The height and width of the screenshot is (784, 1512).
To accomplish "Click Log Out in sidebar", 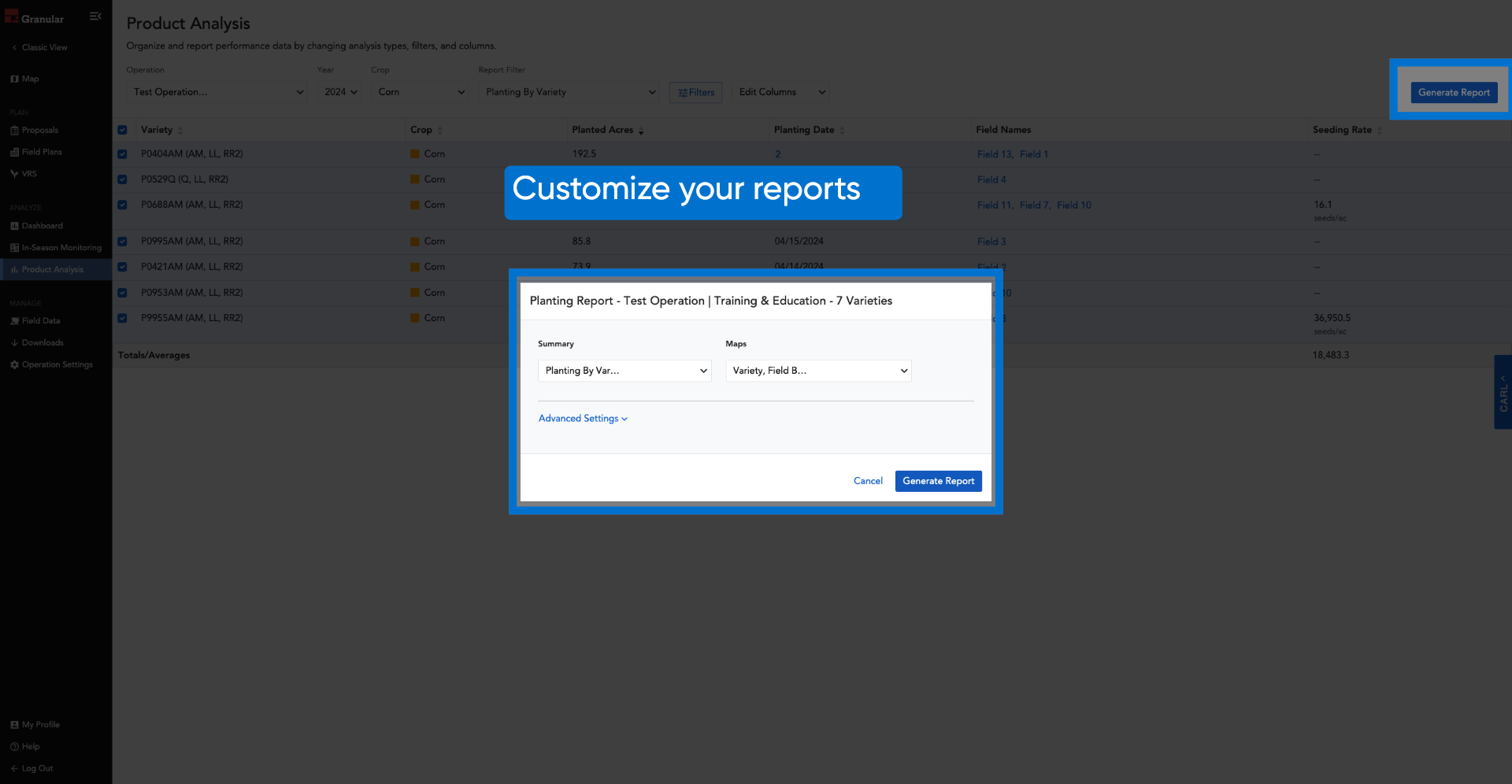I will click(x=37, y=769).
